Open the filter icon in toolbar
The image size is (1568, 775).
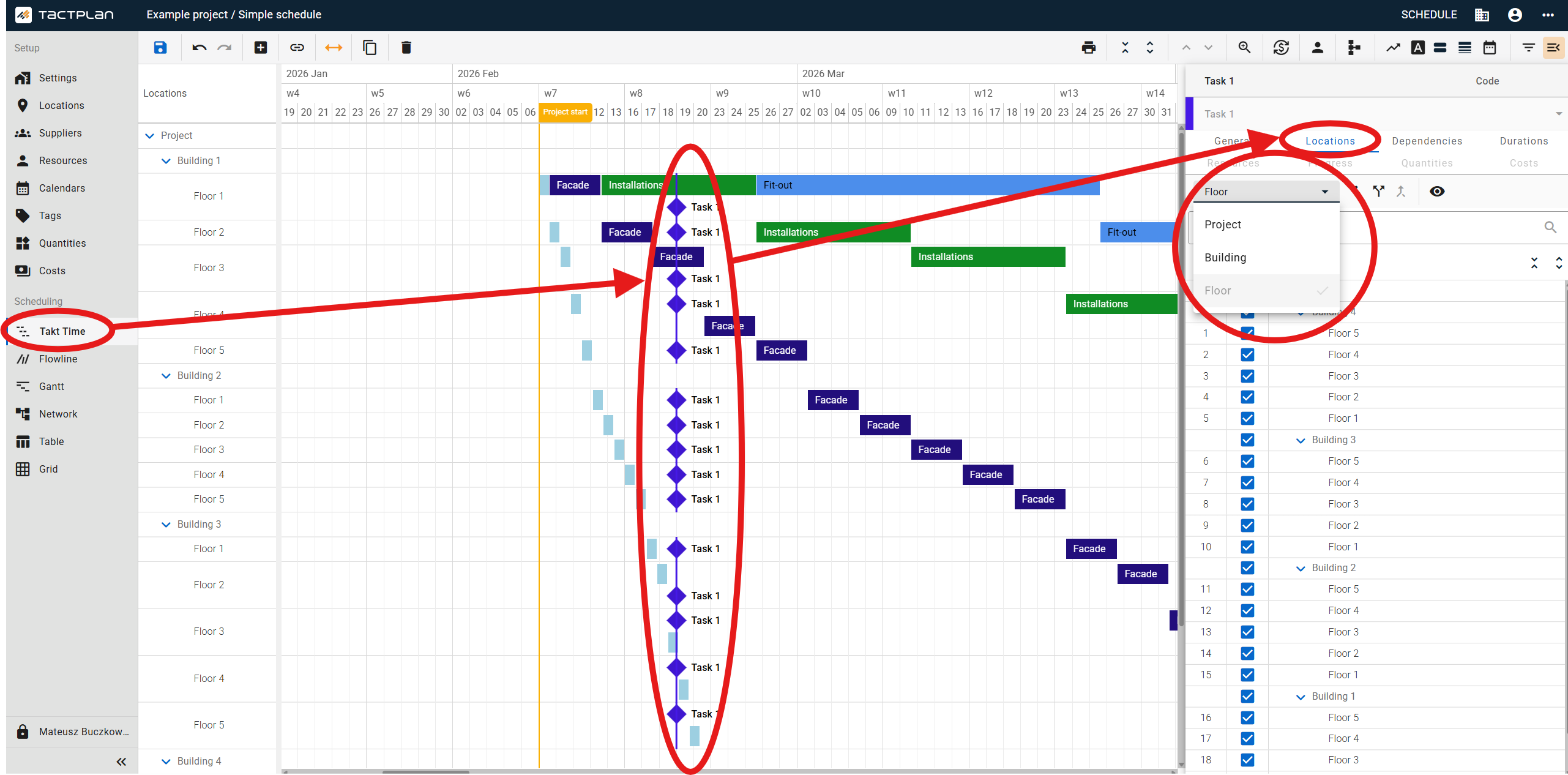pyautogui.click(x=1529, y=48)
